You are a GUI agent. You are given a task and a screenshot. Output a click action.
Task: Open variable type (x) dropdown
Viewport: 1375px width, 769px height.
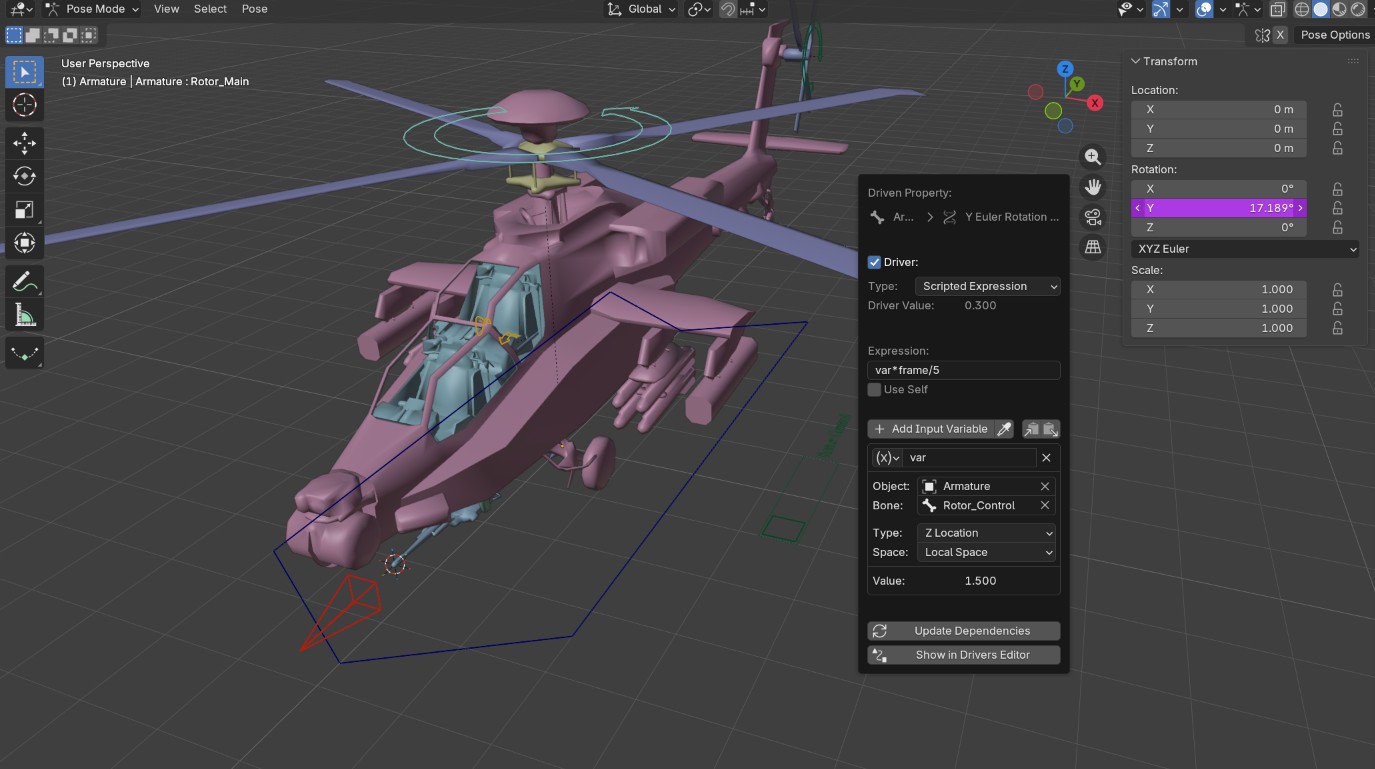(887, 457)
